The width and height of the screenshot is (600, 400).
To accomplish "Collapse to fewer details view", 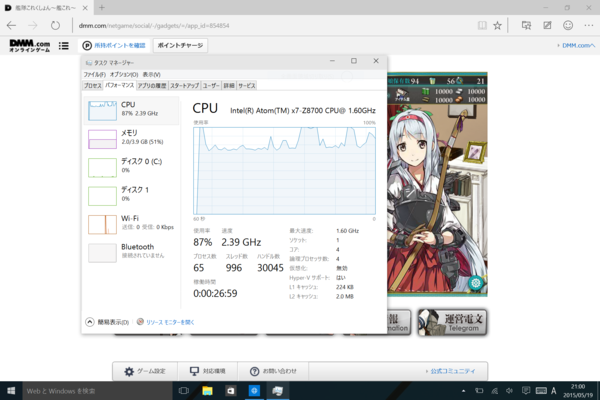I will [107, 322].
